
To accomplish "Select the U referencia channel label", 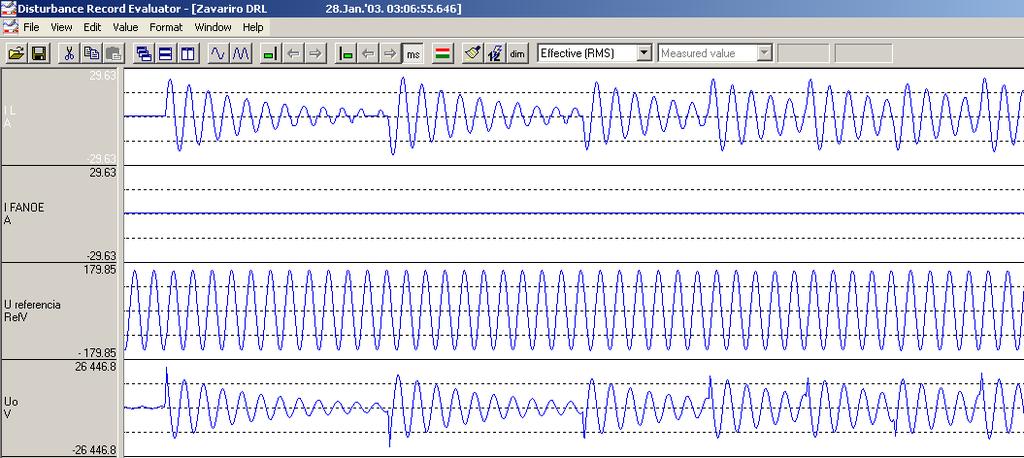I will (32, 304).
